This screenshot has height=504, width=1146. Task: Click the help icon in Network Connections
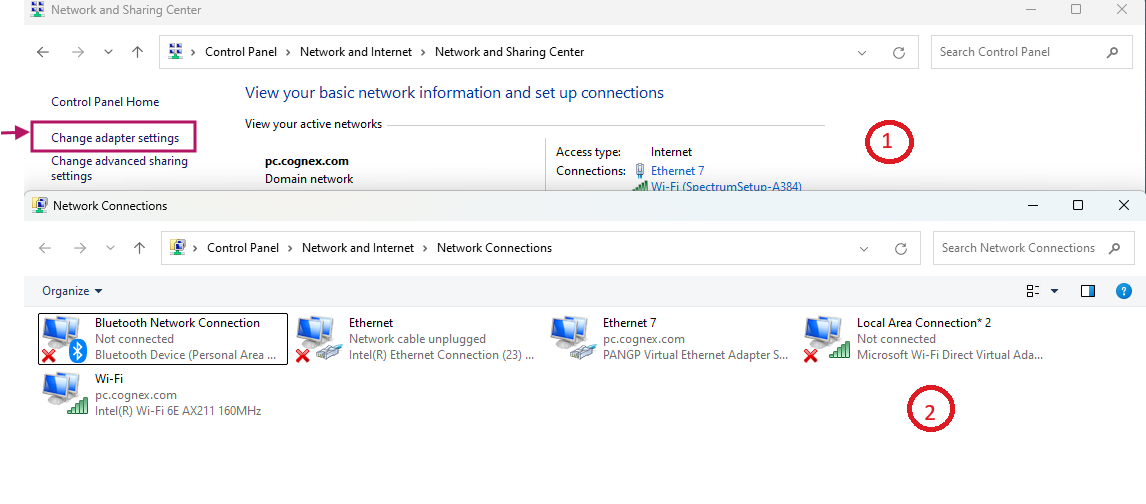point(1123,291)
